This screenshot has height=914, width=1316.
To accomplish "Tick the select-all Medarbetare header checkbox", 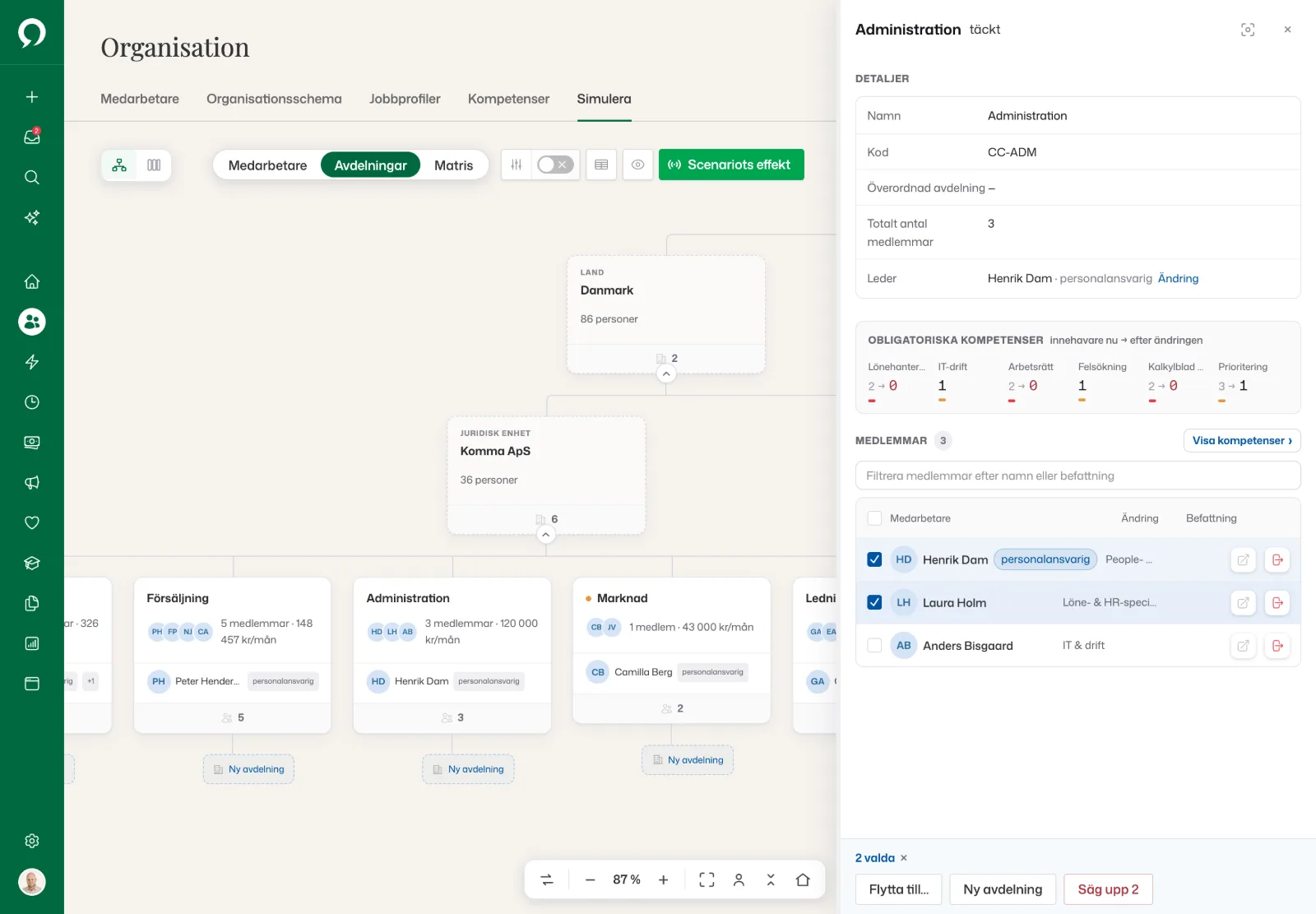I will pyautogui.click(x=874, y=518).
